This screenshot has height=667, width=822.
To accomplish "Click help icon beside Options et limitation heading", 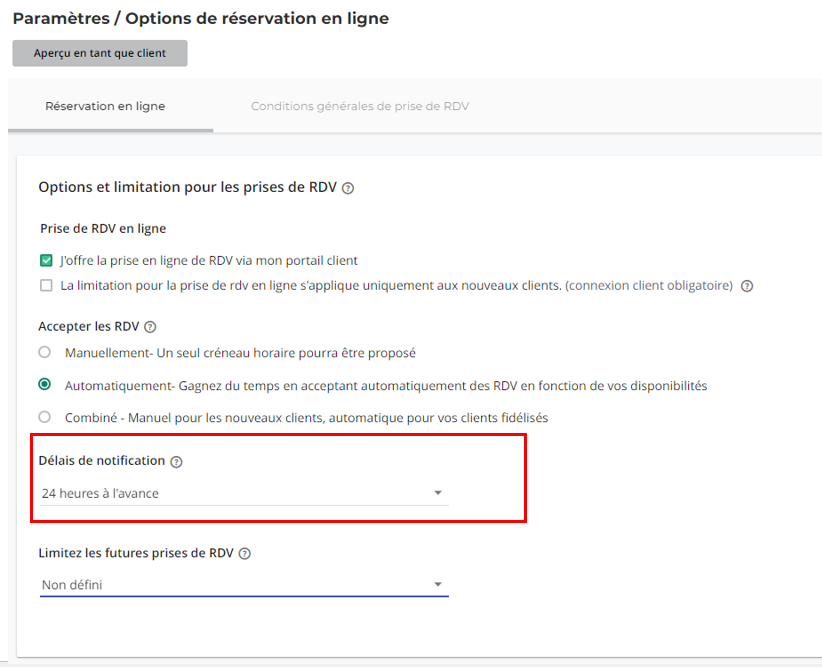I will click(348, 188).
